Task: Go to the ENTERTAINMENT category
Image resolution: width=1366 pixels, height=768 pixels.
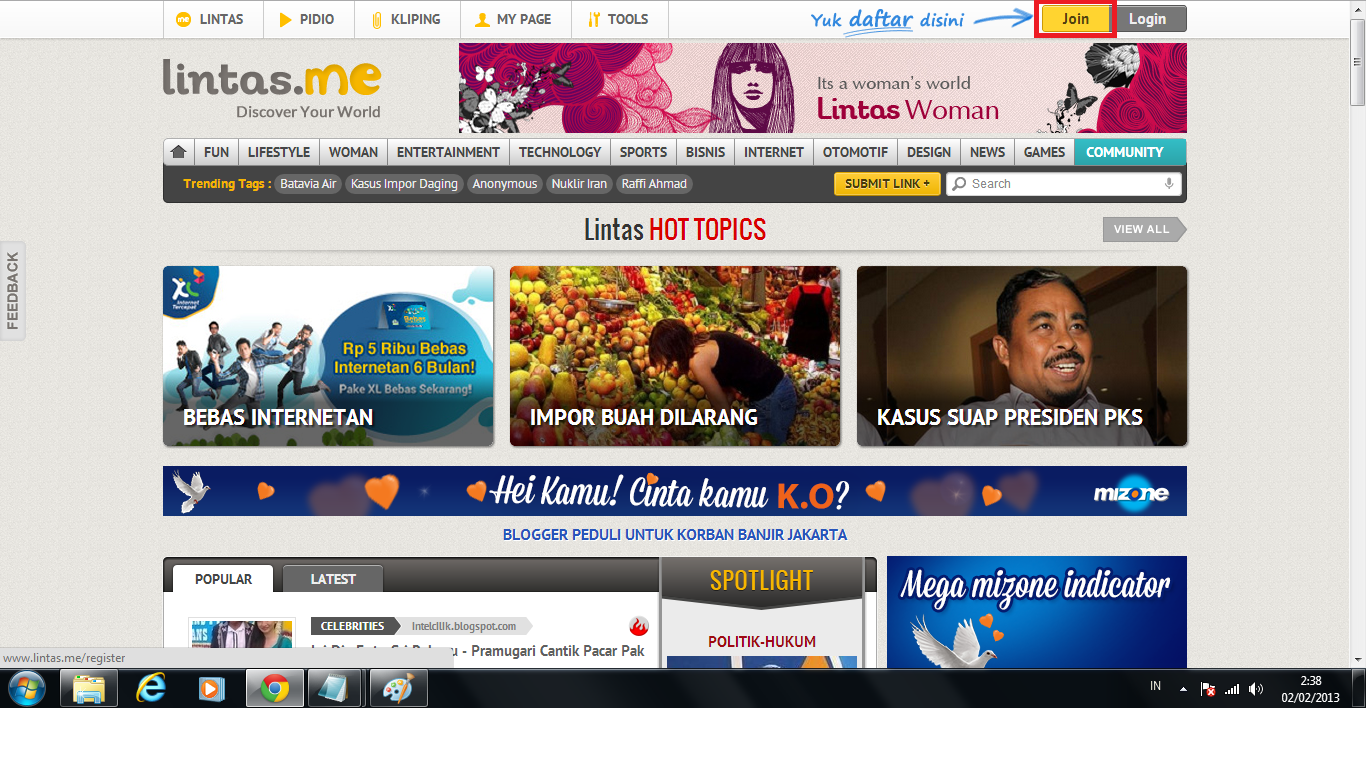Action: [448, 152]
